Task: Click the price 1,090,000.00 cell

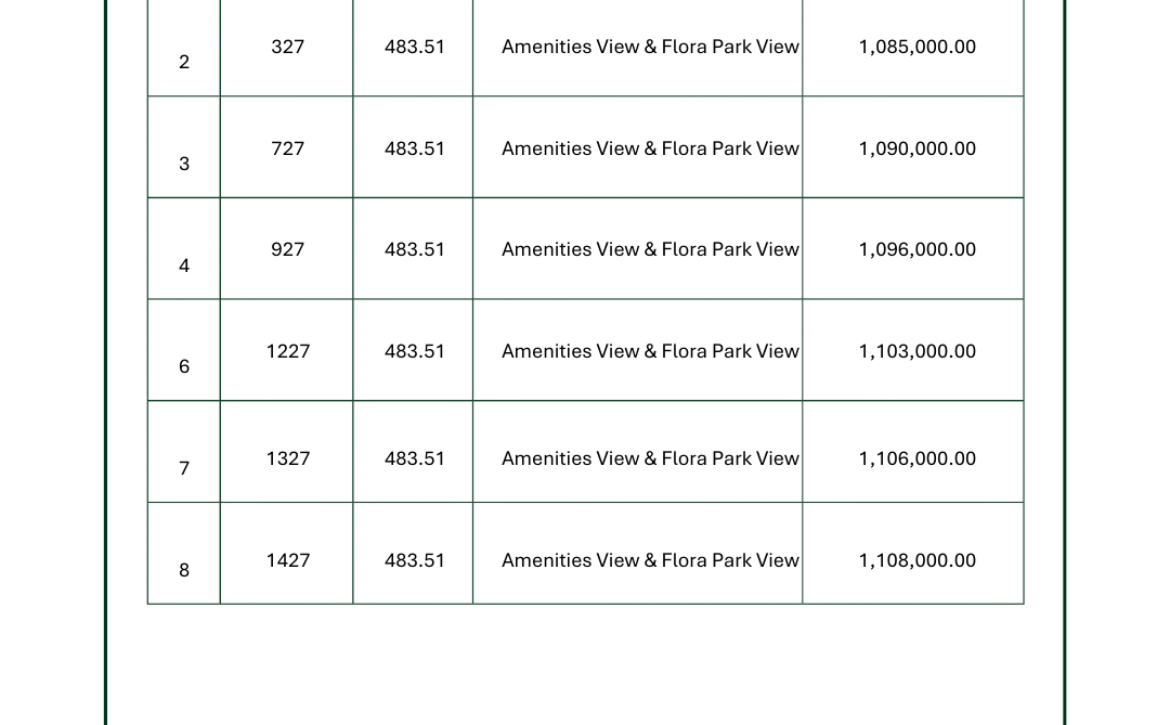Action: click(913, 148)
